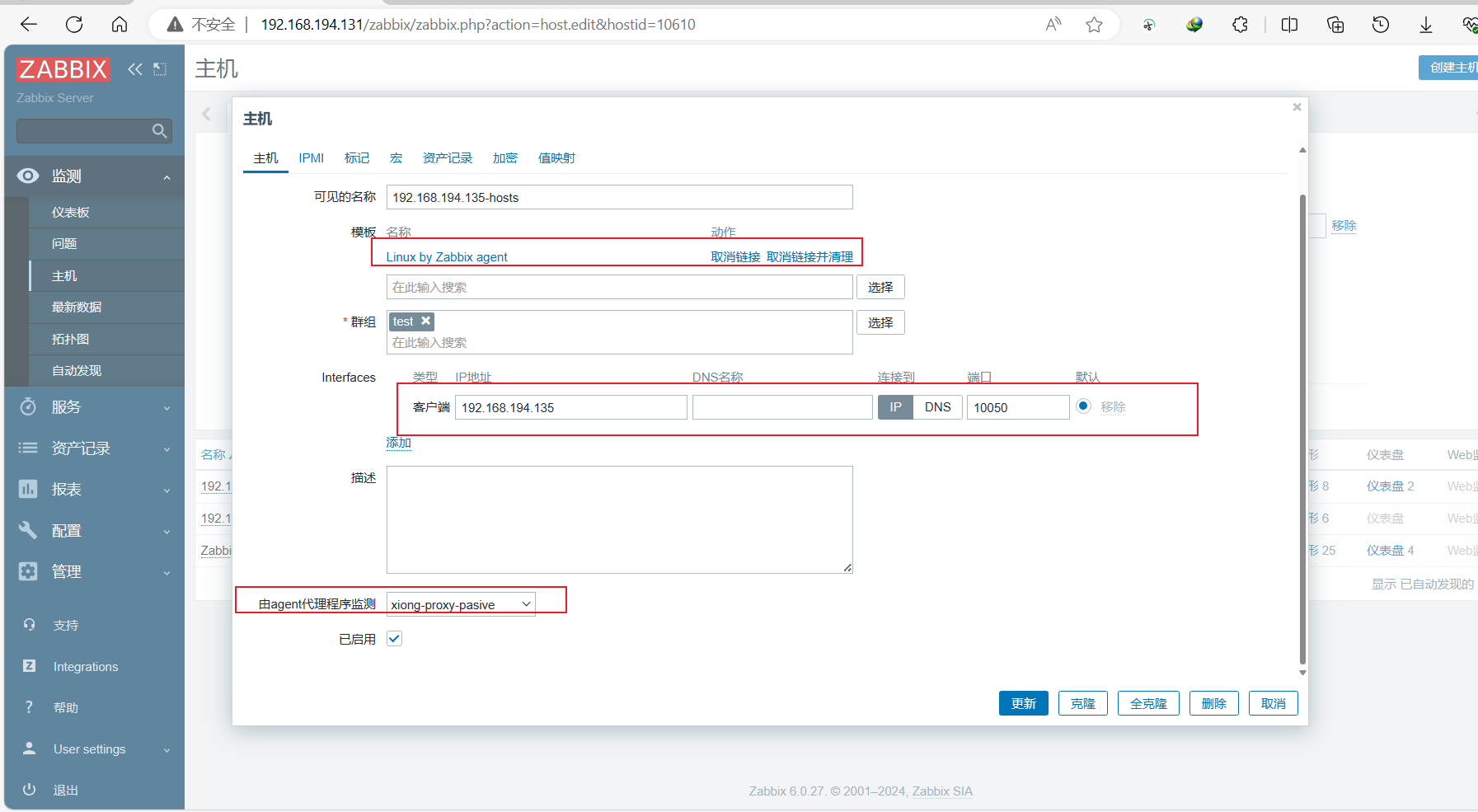
Task: Open the browser extensions puzzle icon
Action: [x=1240, y=25]
